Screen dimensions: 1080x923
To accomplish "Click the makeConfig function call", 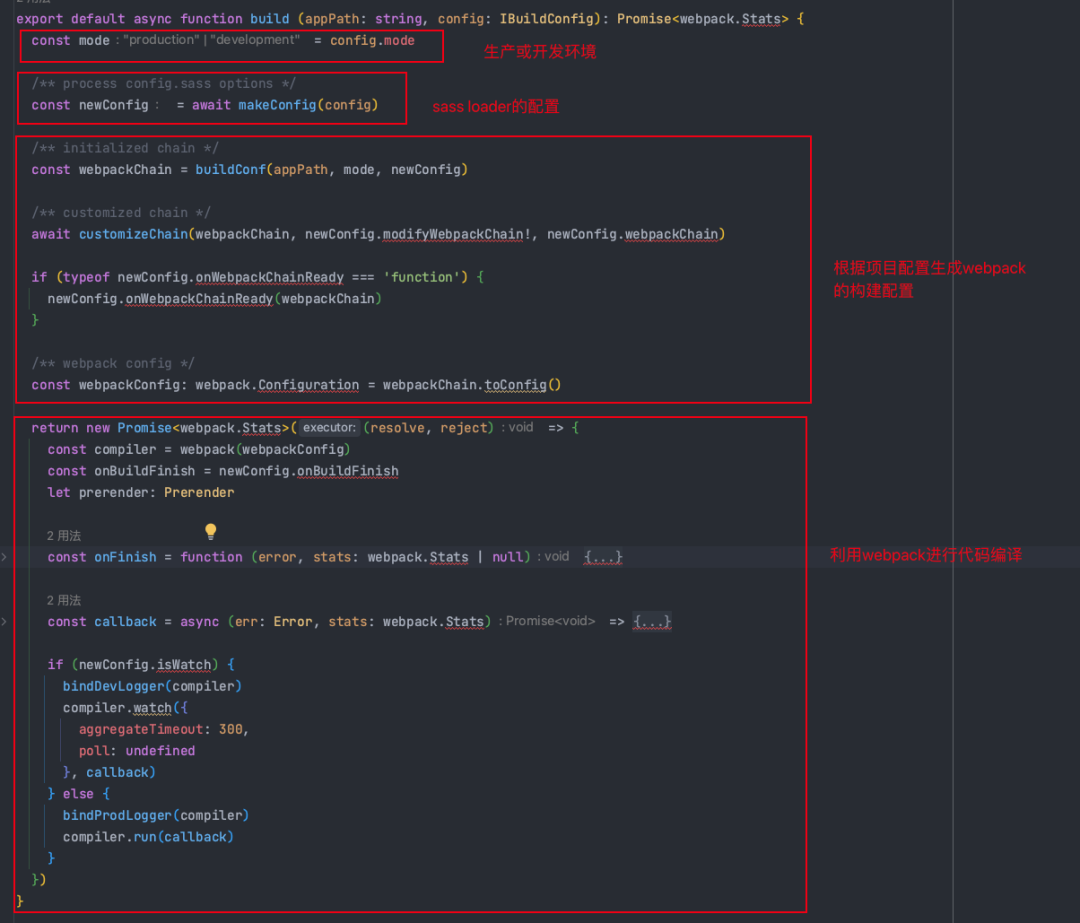I will 308,105.
